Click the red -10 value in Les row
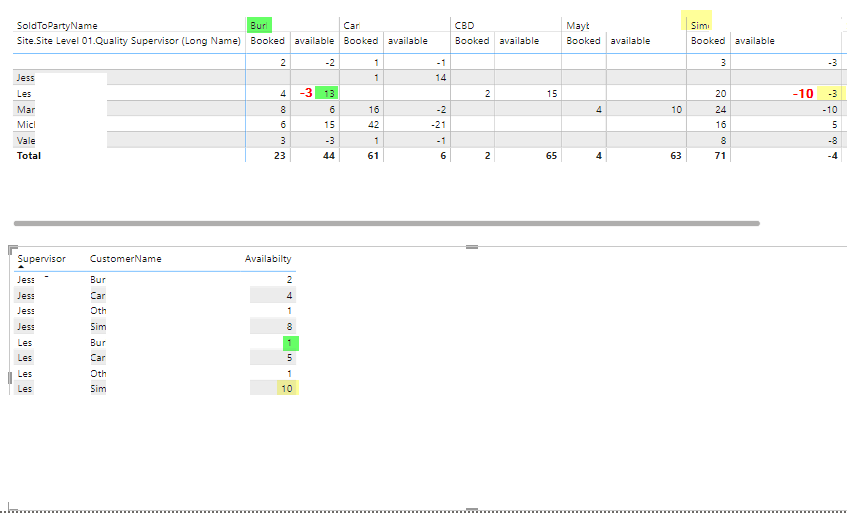The image size is (847, 516). (x=803, y=93)
